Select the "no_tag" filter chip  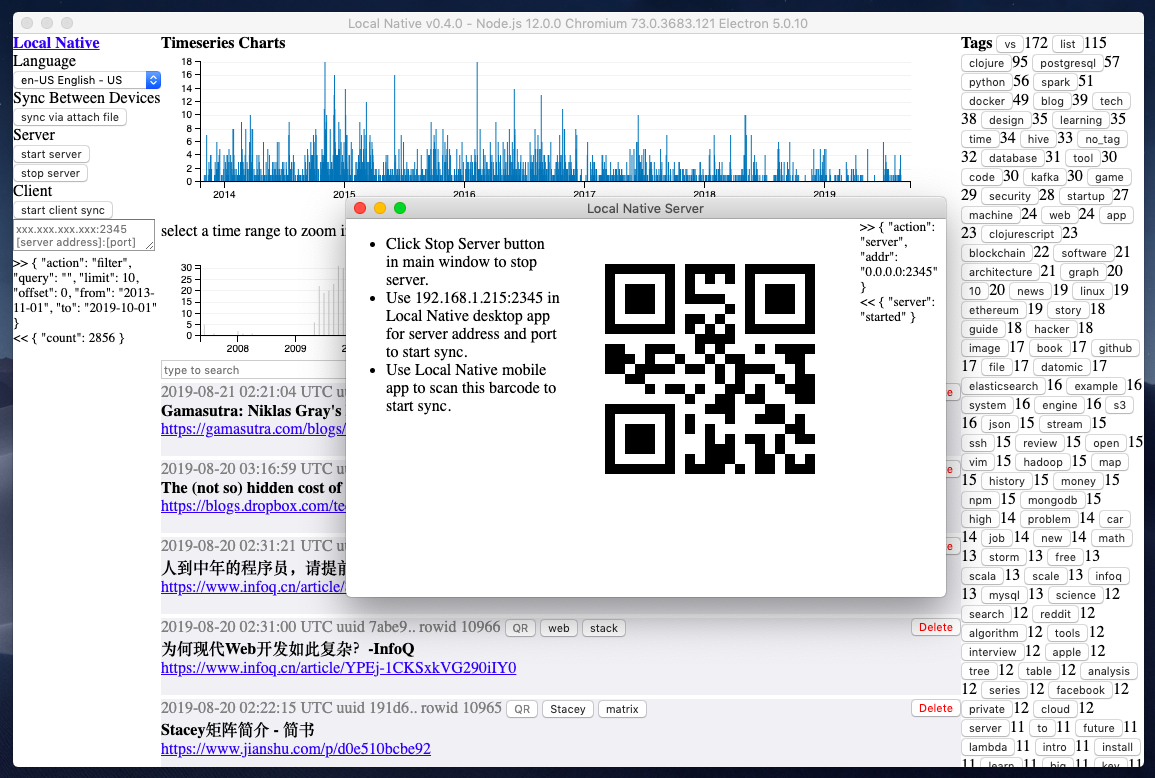click(1102, 139)
